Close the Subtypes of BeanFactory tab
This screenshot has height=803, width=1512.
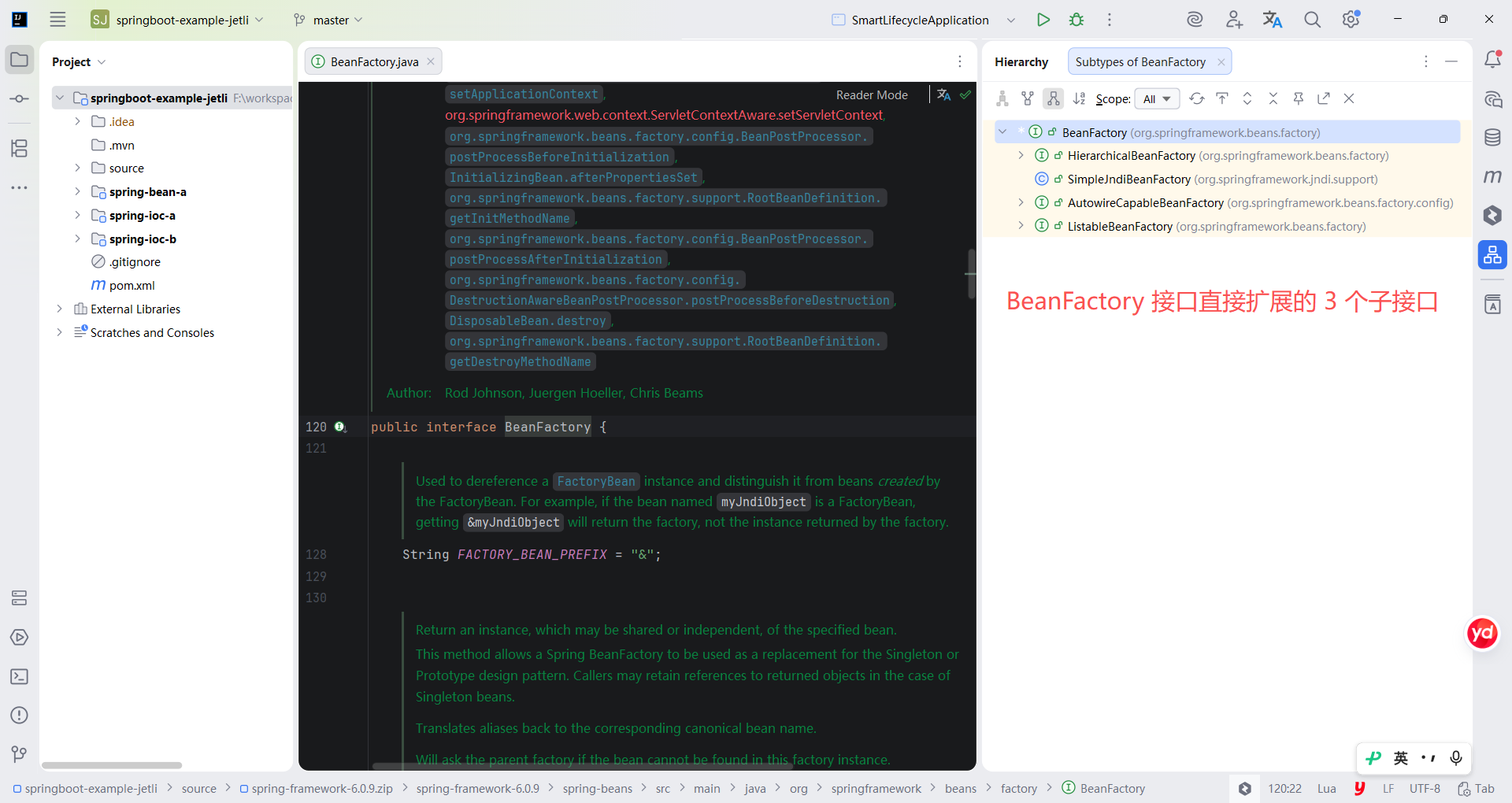pos(1221,62)
